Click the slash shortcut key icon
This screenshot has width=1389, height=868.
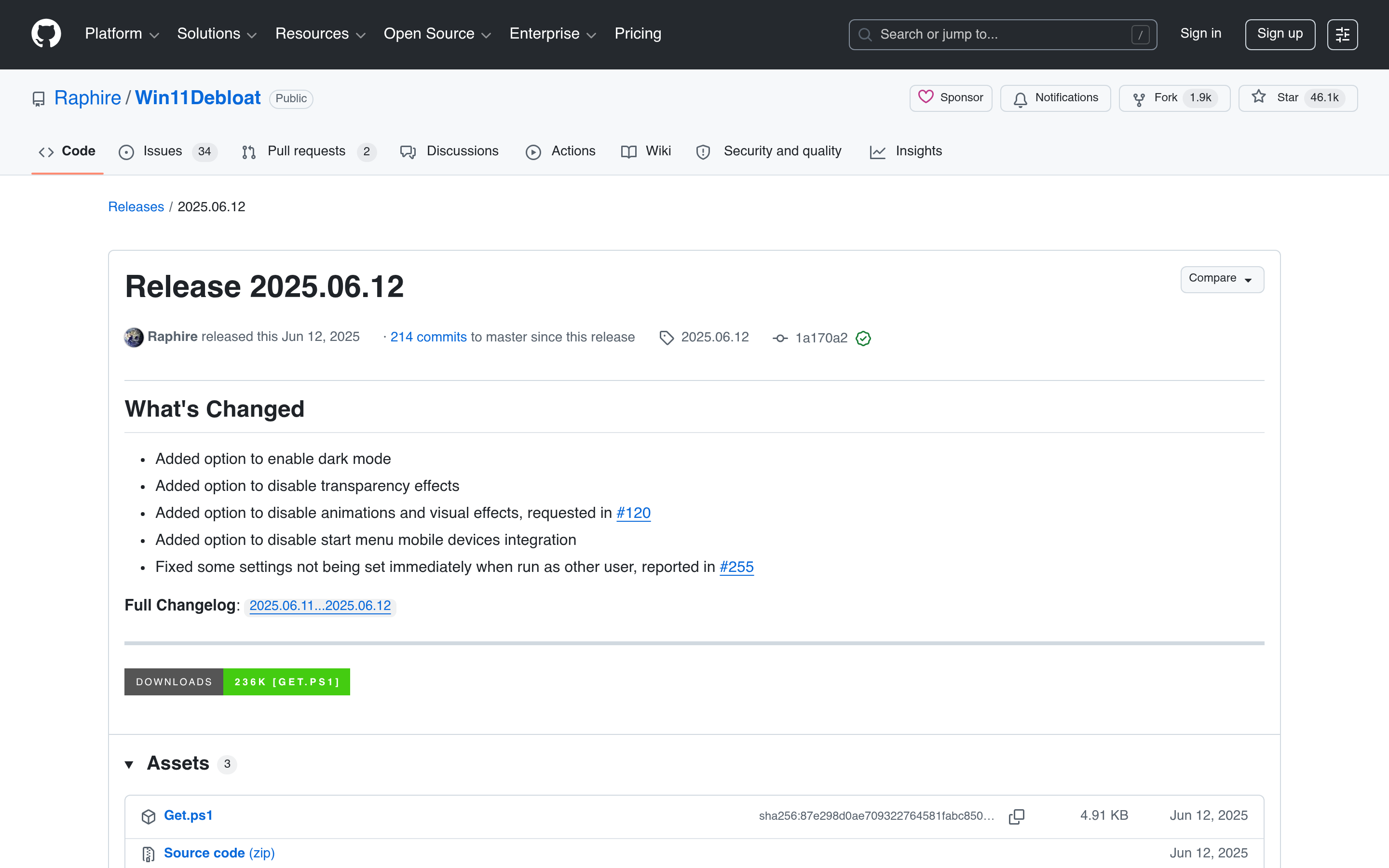click(1140, 34)
